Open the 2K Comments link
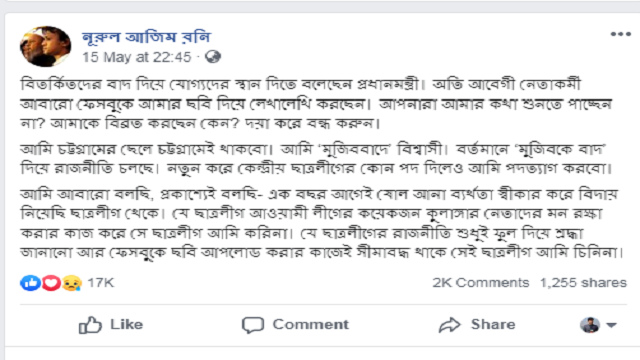 coord(481,282)
